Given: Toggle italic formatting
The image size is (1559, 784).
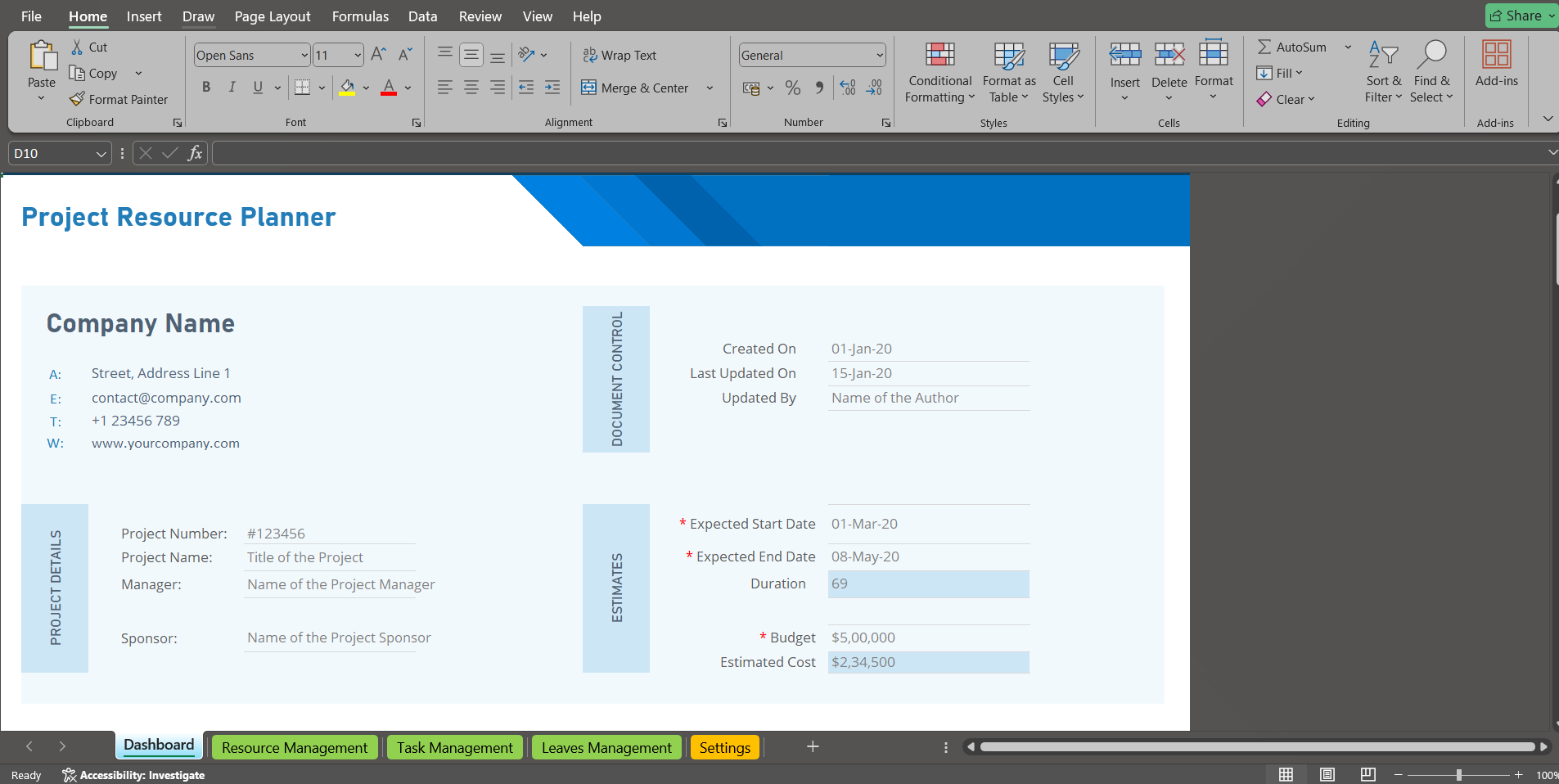Looking at the screenshot, I should [x=232, y=88].
